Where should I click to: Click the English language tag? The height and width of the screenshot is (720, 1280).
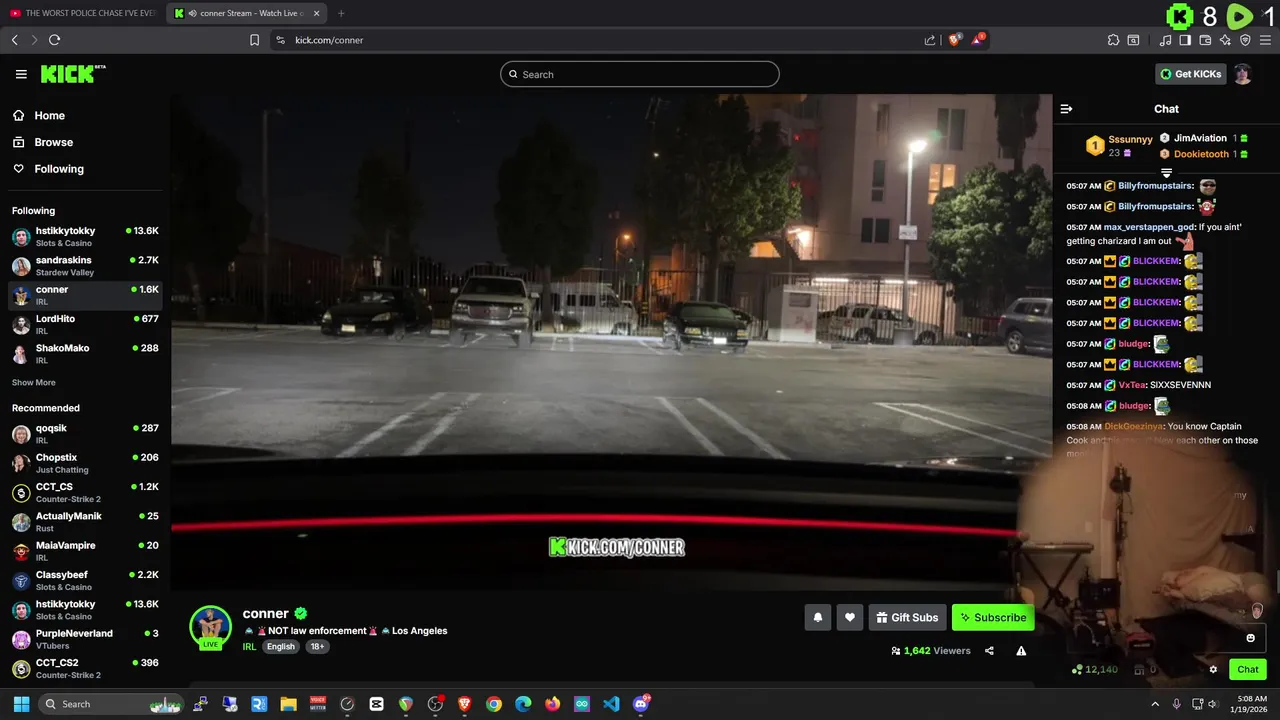(x=281, y=647)
